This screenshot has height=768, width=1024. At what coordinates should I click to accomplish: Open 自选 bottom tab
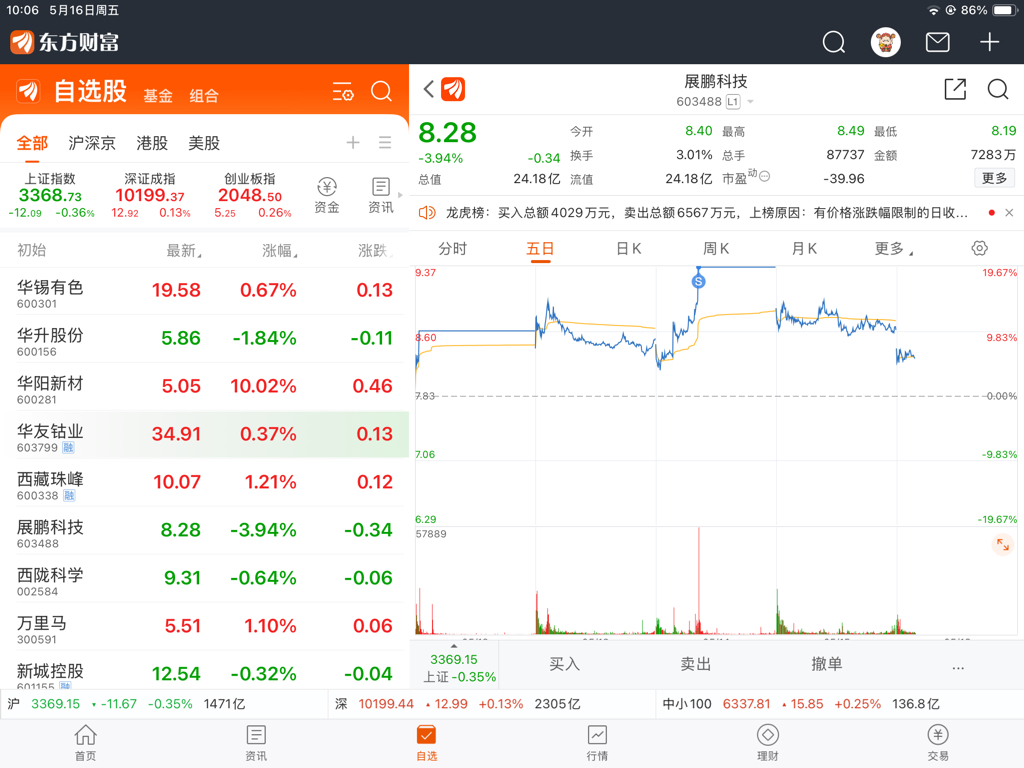[426, 743]
